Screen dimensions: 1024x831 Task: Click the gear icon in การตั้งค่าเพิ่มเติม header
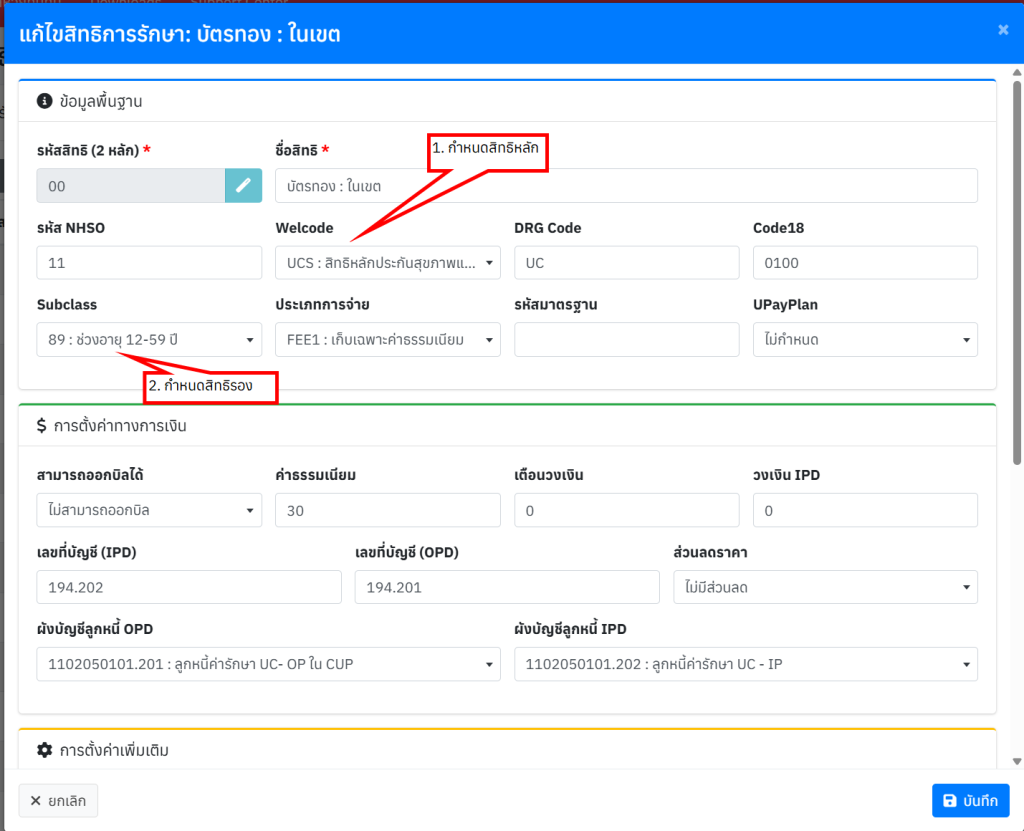click(x=44, y=750)
